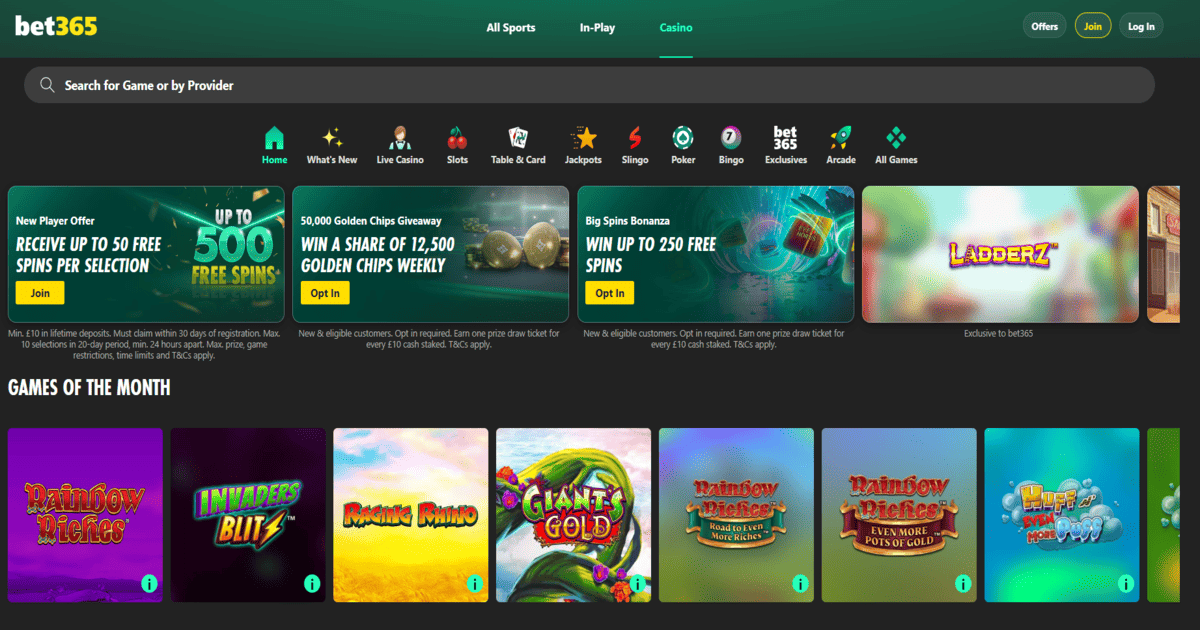Screen dimensions: 1200x630
Task: Select the Casino tab
Action: 676,28
